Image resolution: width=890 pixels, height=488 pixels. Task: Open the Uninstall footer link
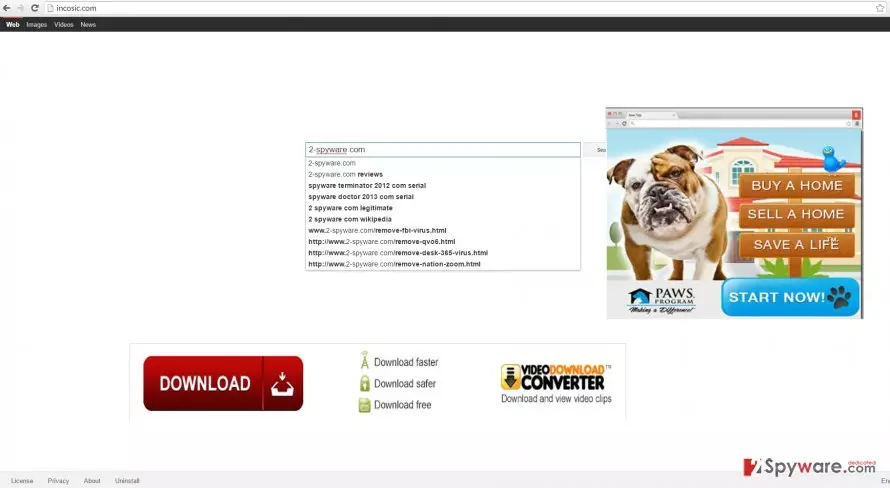[127, 481]
